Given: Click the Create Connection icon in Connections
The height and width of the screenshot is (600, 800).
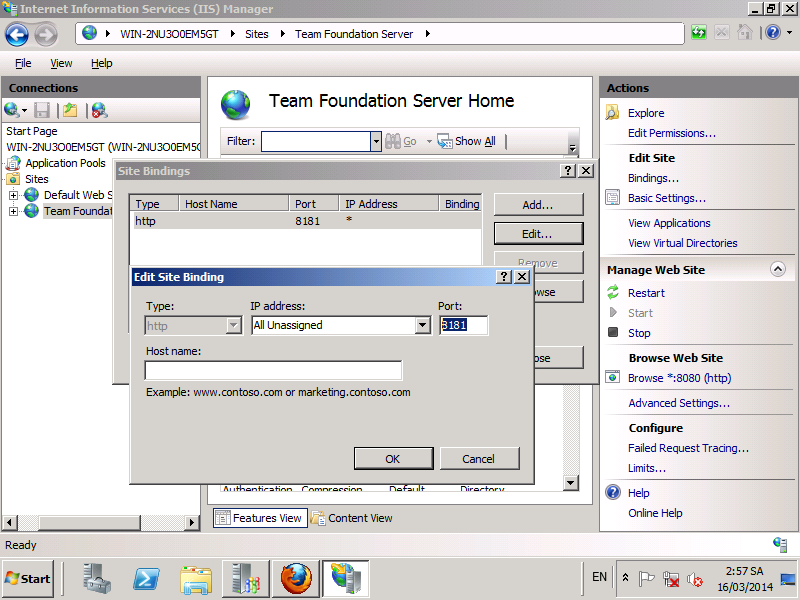Looking at the screenshot, I should [x=11, y=110].
